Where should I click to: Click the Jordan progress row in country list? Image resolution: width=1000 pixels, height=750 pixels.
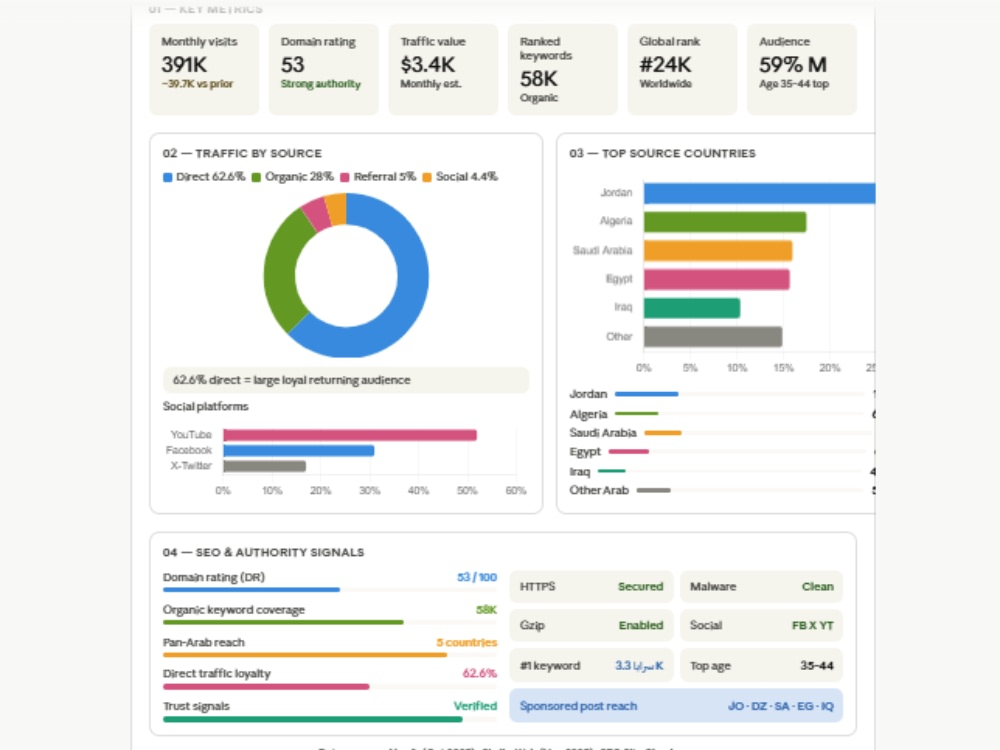click(x=722, y=394)
